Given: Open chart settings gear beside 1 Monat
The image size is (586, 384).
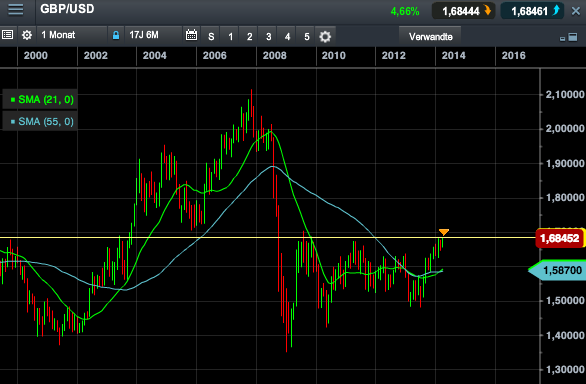Looking at the screenshot, I should 27,36.
